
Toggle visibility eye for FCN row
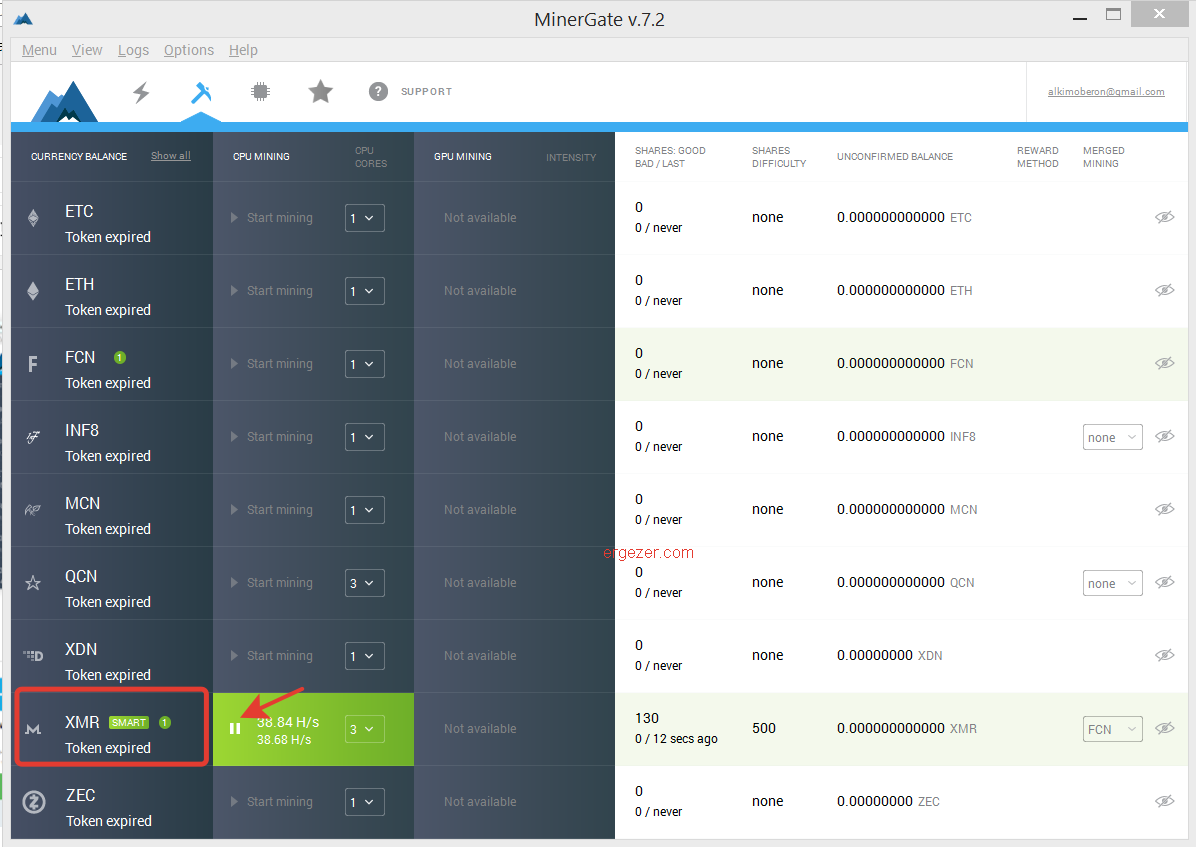(x=1164, y=363)
